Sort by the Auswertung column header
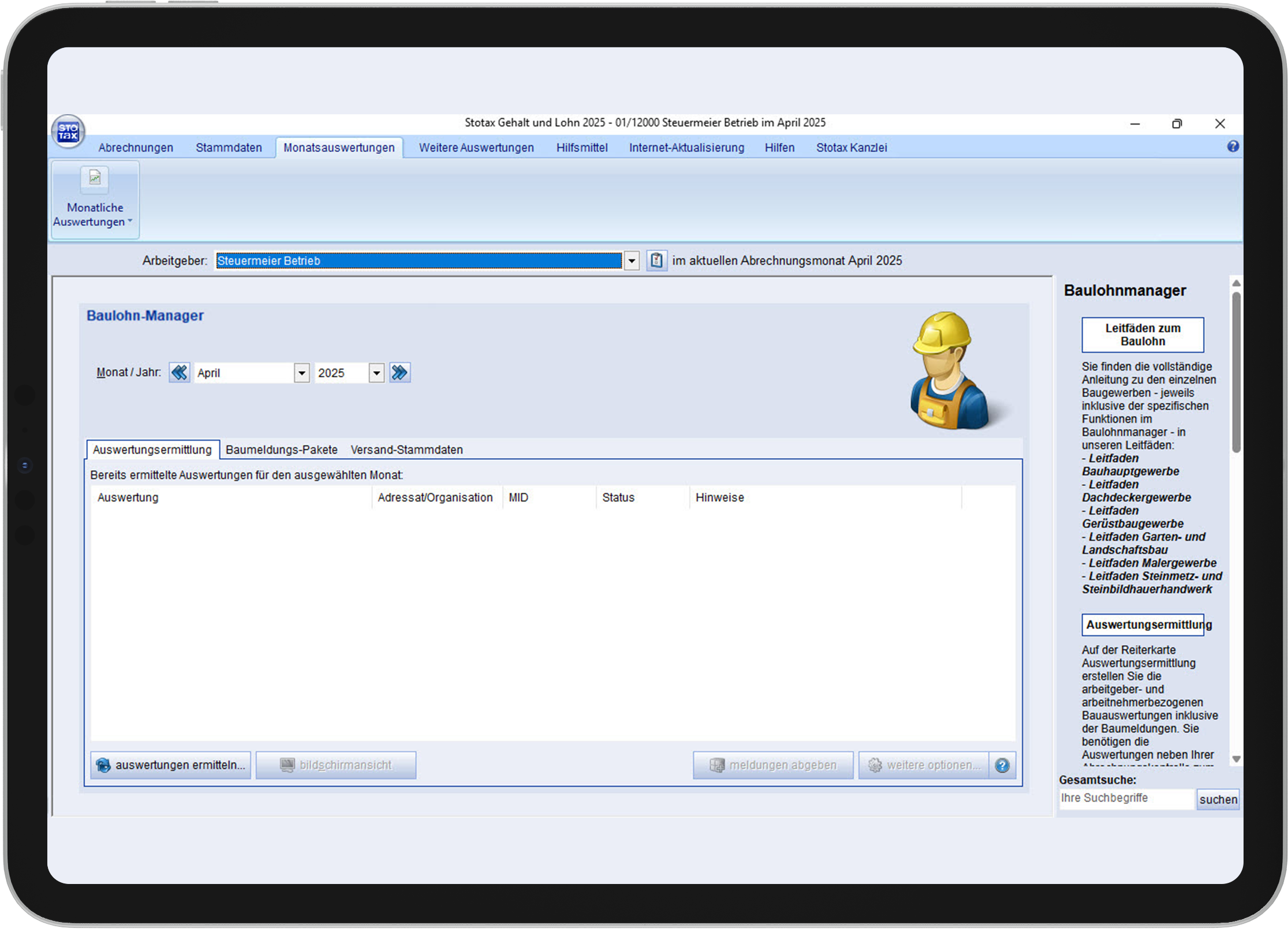Viewport: 1288px width, 929px height. 232,497
